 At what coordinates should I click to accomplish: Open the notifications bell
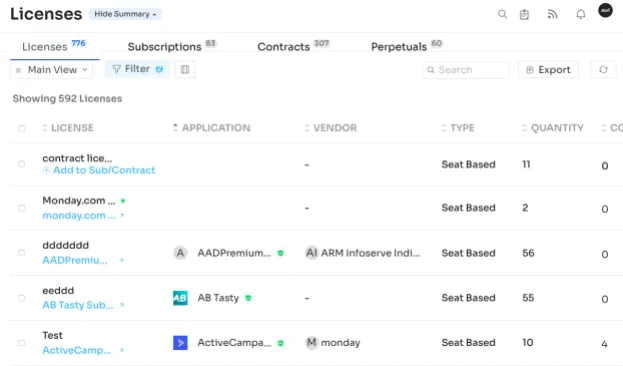(x=580, y=14)
